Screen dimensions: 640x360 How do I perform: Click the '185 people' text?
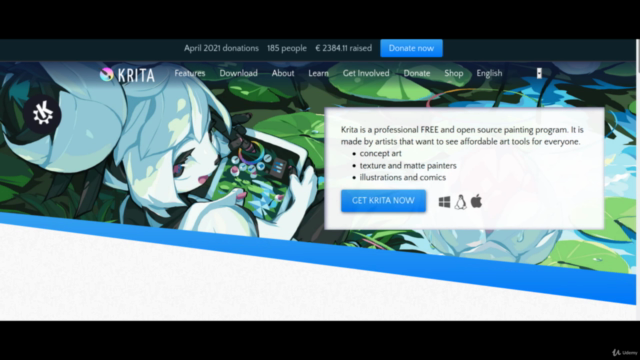(x=287, y=48)
